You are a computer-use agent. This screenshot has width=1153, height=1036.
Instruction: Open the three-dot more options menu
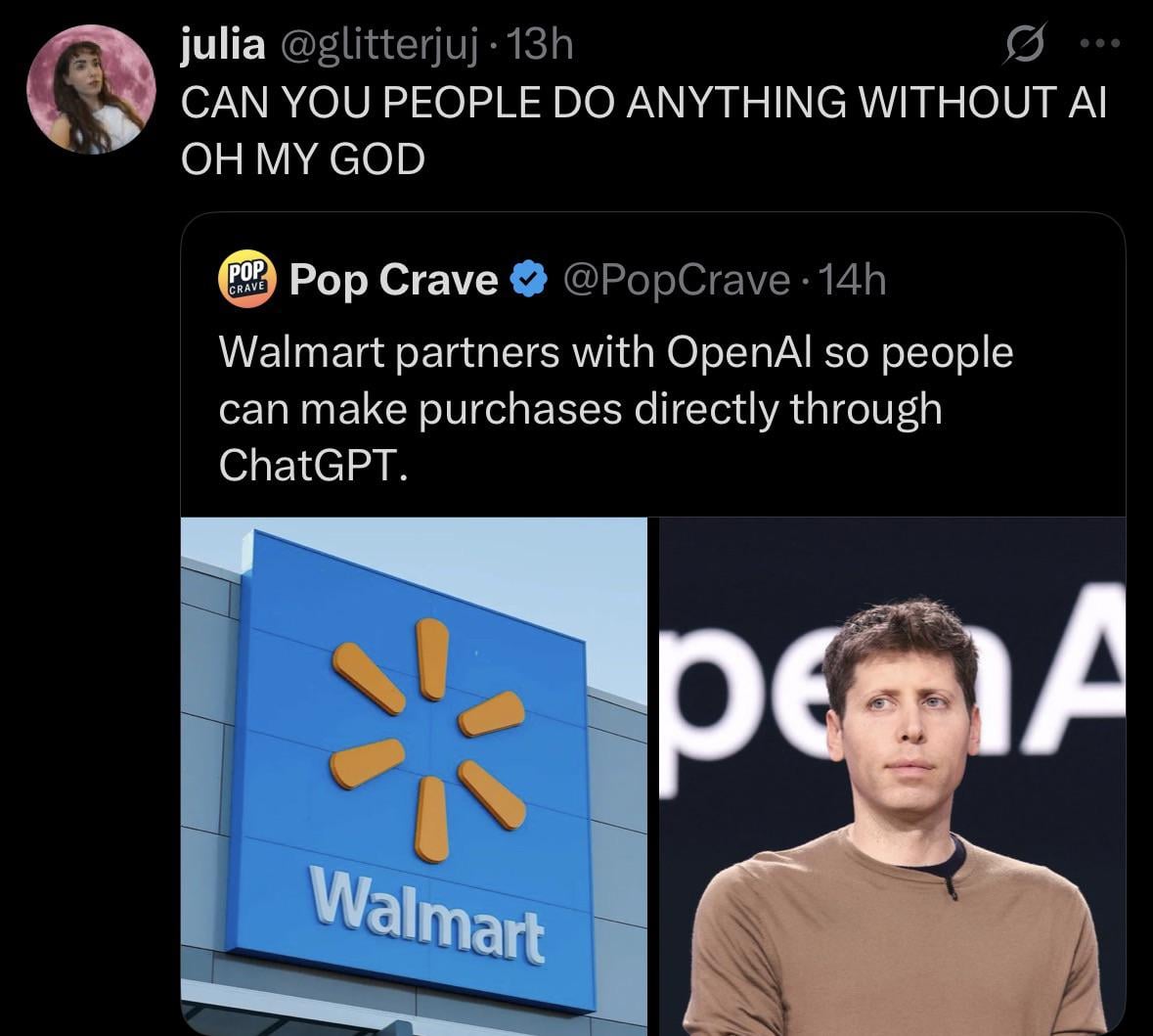coord(1099,43)
